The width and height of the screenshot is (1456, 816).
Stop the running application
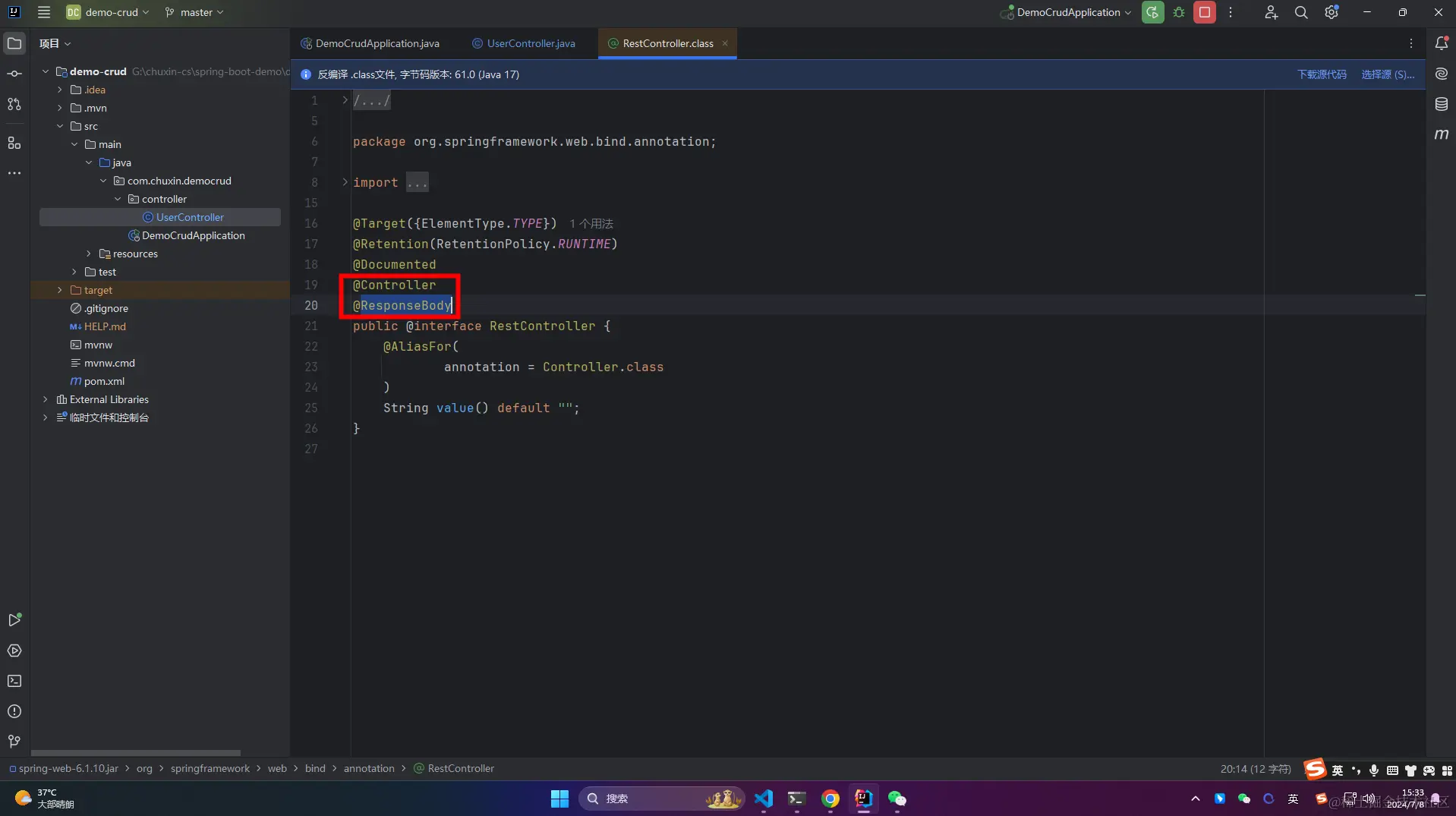click(x=1205, y=12)
